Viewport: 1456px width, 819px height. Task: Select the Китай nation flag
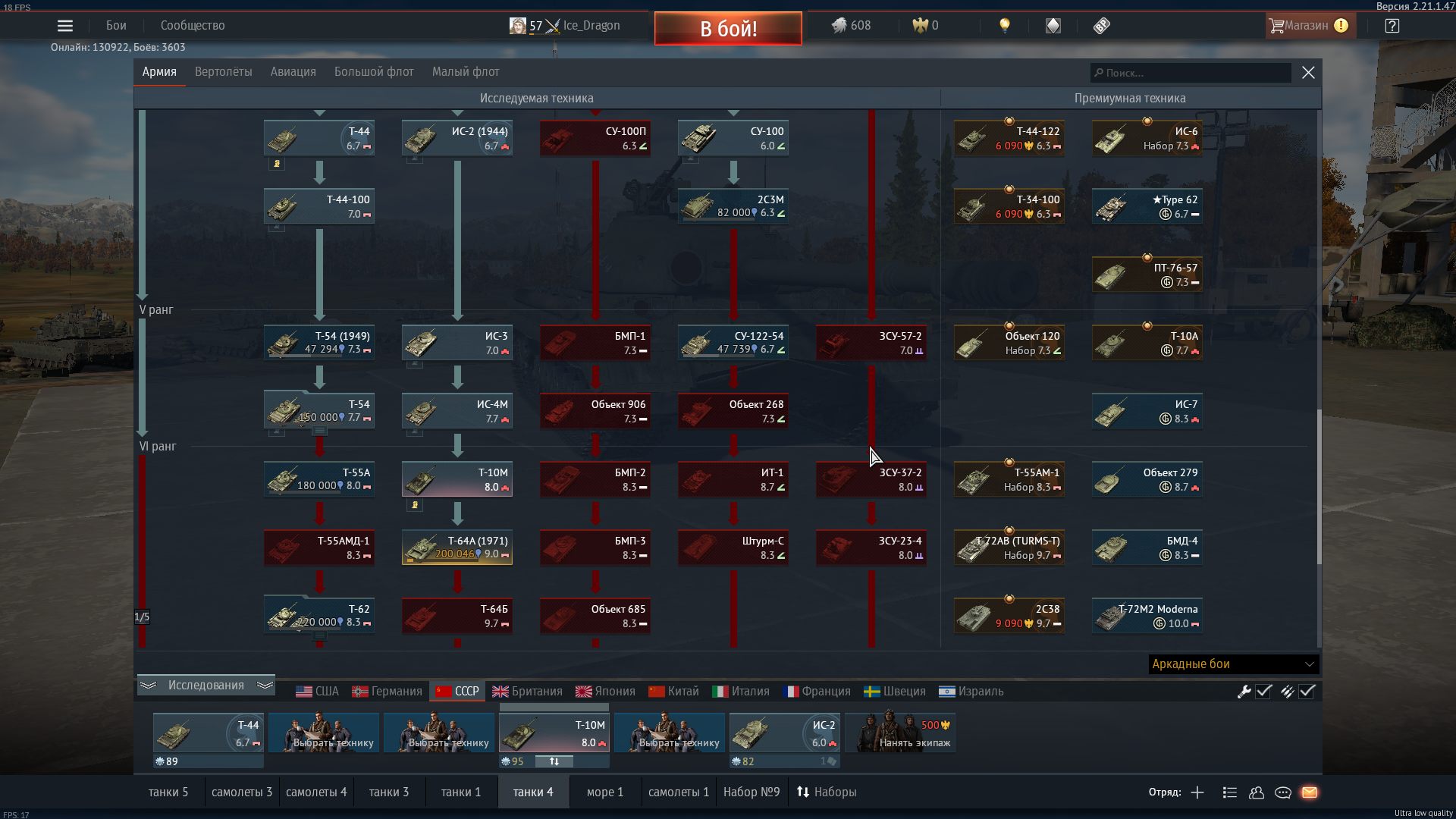[x=673, y=692]
